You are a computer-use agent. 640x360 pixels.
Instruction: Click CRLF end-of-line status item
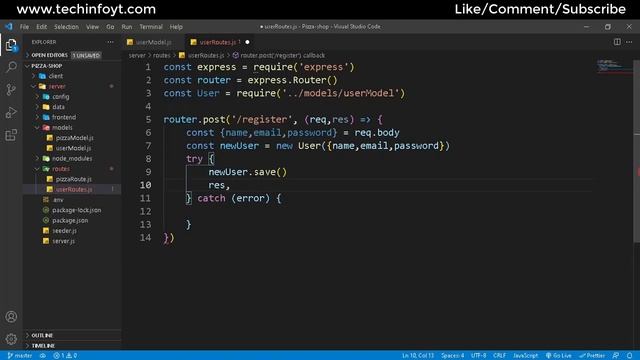(x=499, y=356)
